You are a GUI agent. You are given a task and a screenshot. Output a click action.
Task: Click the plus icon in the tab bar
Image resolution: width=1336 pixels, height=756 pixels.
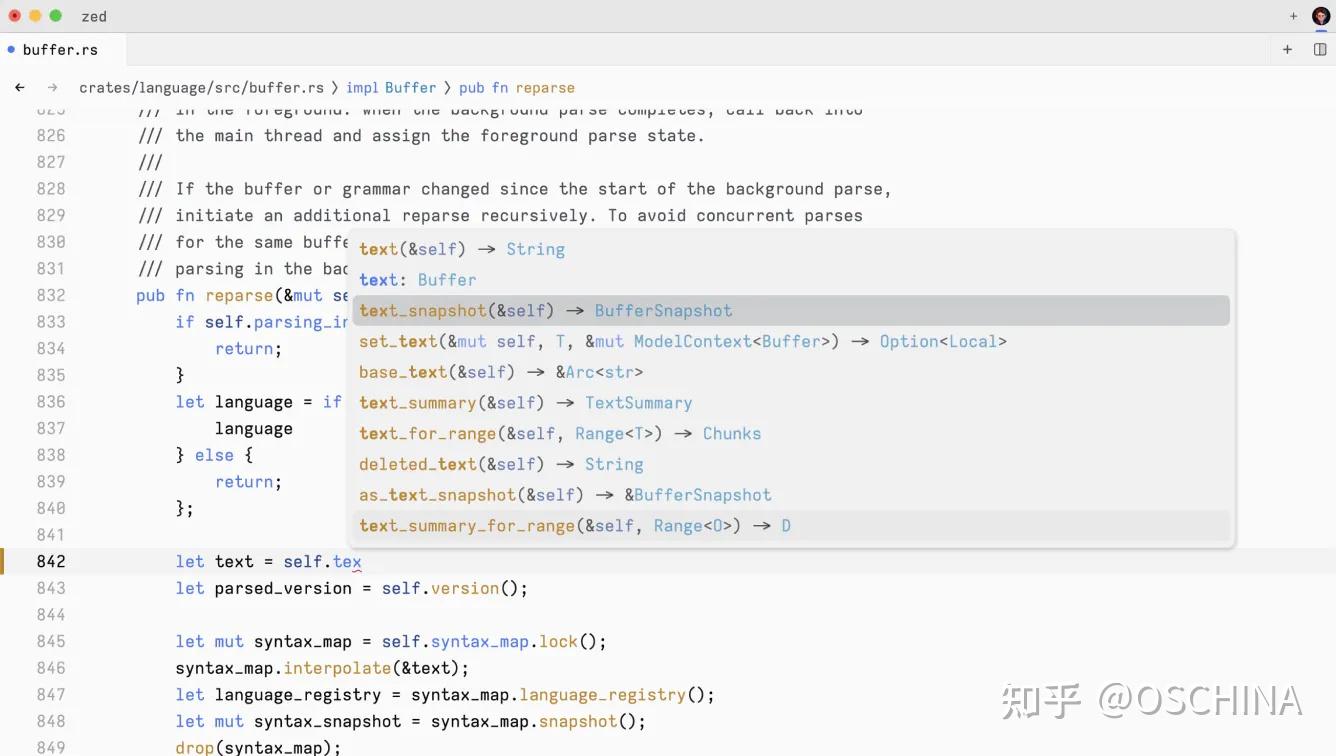[x=1287, y=49]
